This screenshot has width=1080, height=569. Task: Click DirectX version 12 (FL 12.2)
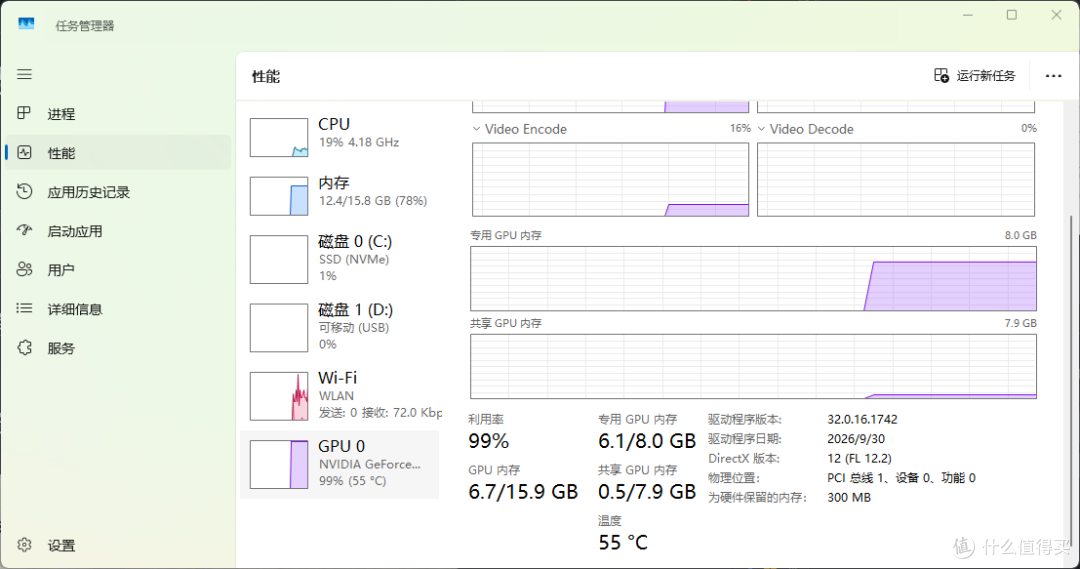tap(859, 458)
